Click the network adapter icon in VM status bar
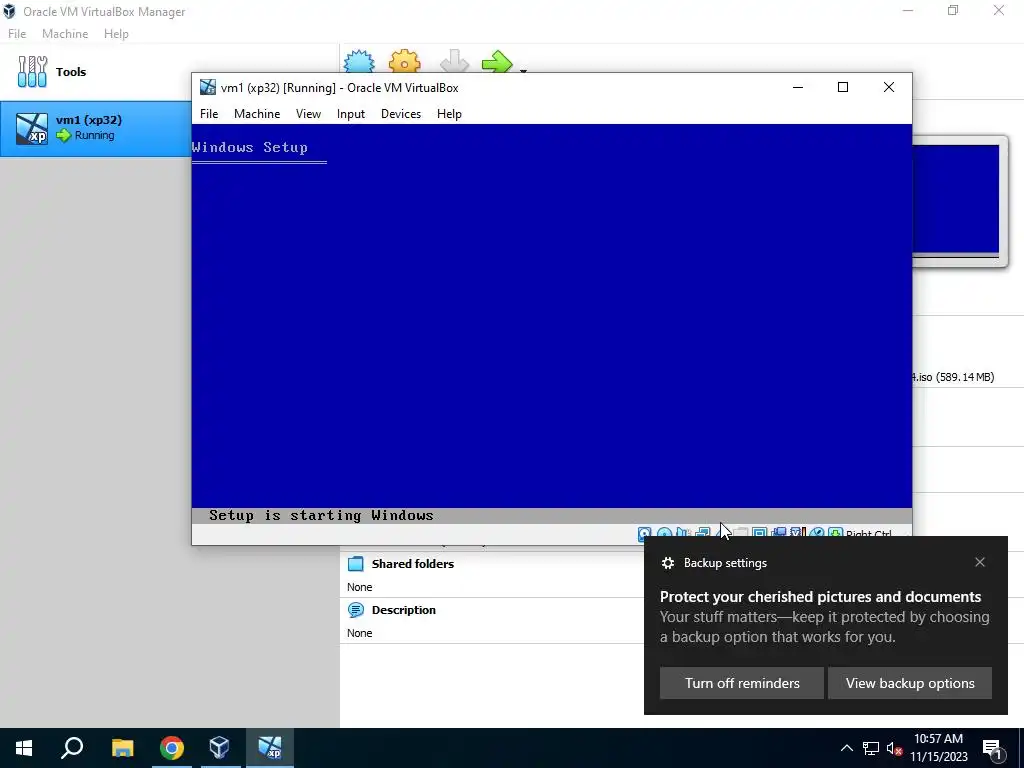1024x768 pixels. tap(703, 534)
